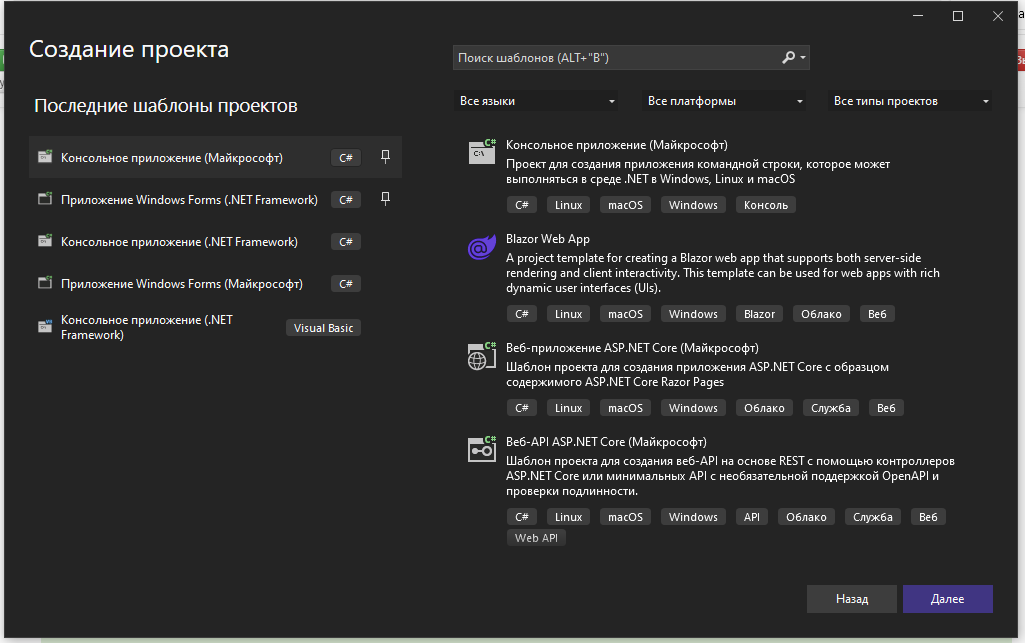Select recent C# template Консольное приложение (.NET Framework)
This screenshot has height=643, width=1025.
click(215, 241)
